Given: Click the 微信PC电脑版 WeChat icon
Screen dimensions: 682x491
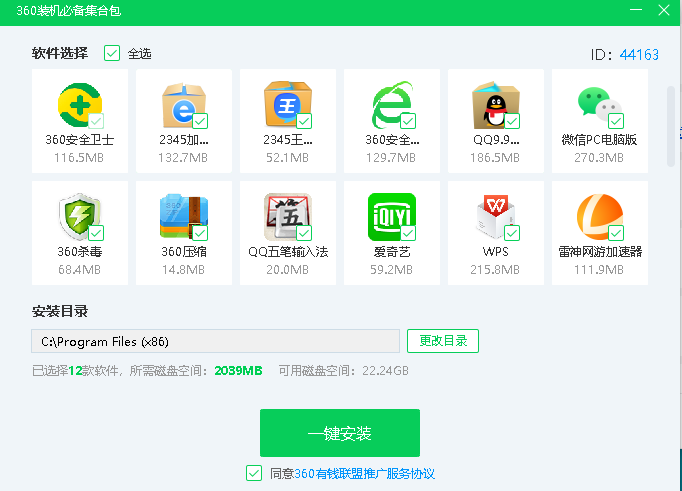Looking at the screenshot, I should click(x=599, y=105).
